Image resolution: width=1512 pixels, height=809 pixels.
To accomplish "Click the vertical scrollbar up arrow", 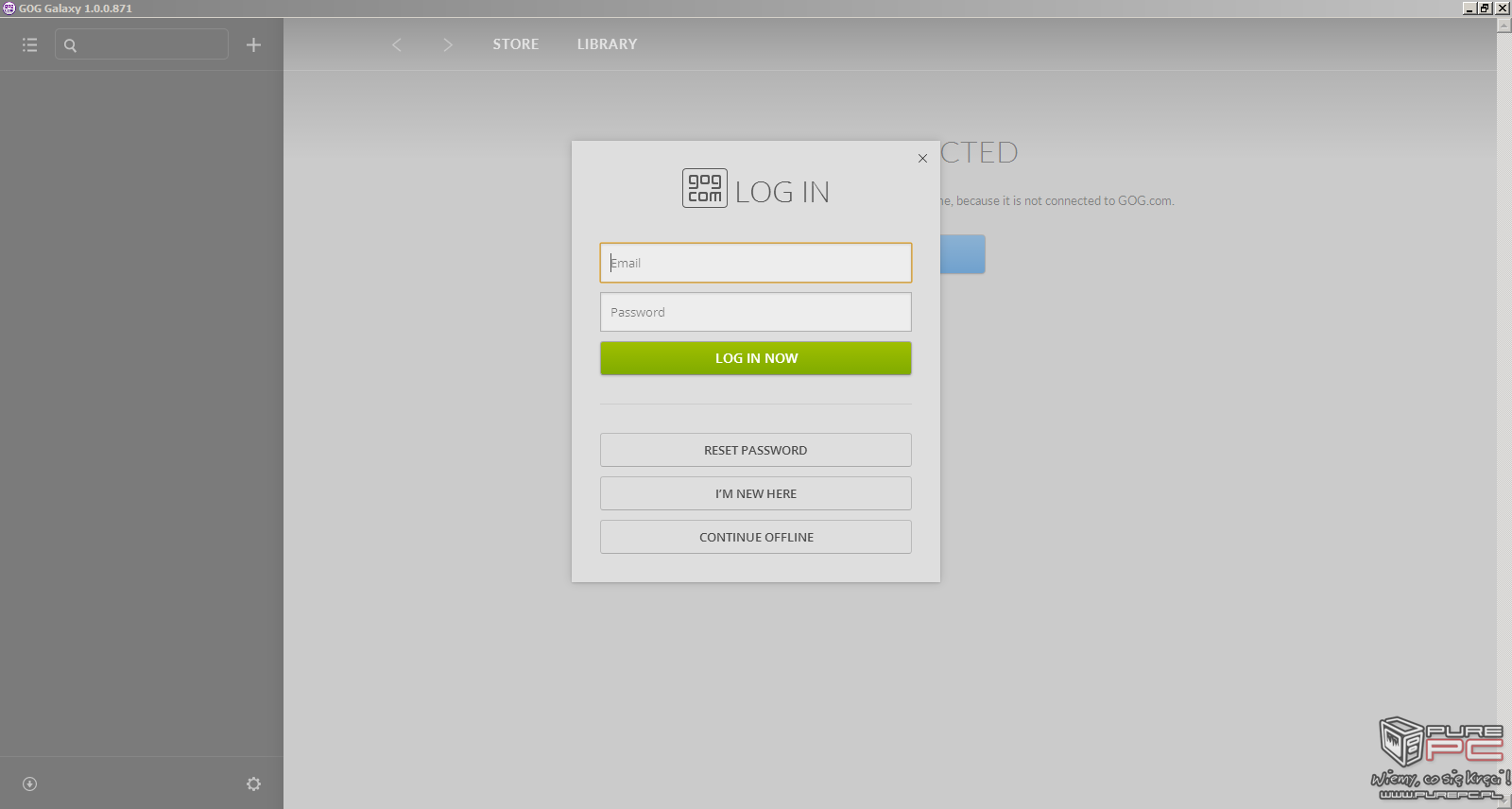I will tap(1503, 26).
